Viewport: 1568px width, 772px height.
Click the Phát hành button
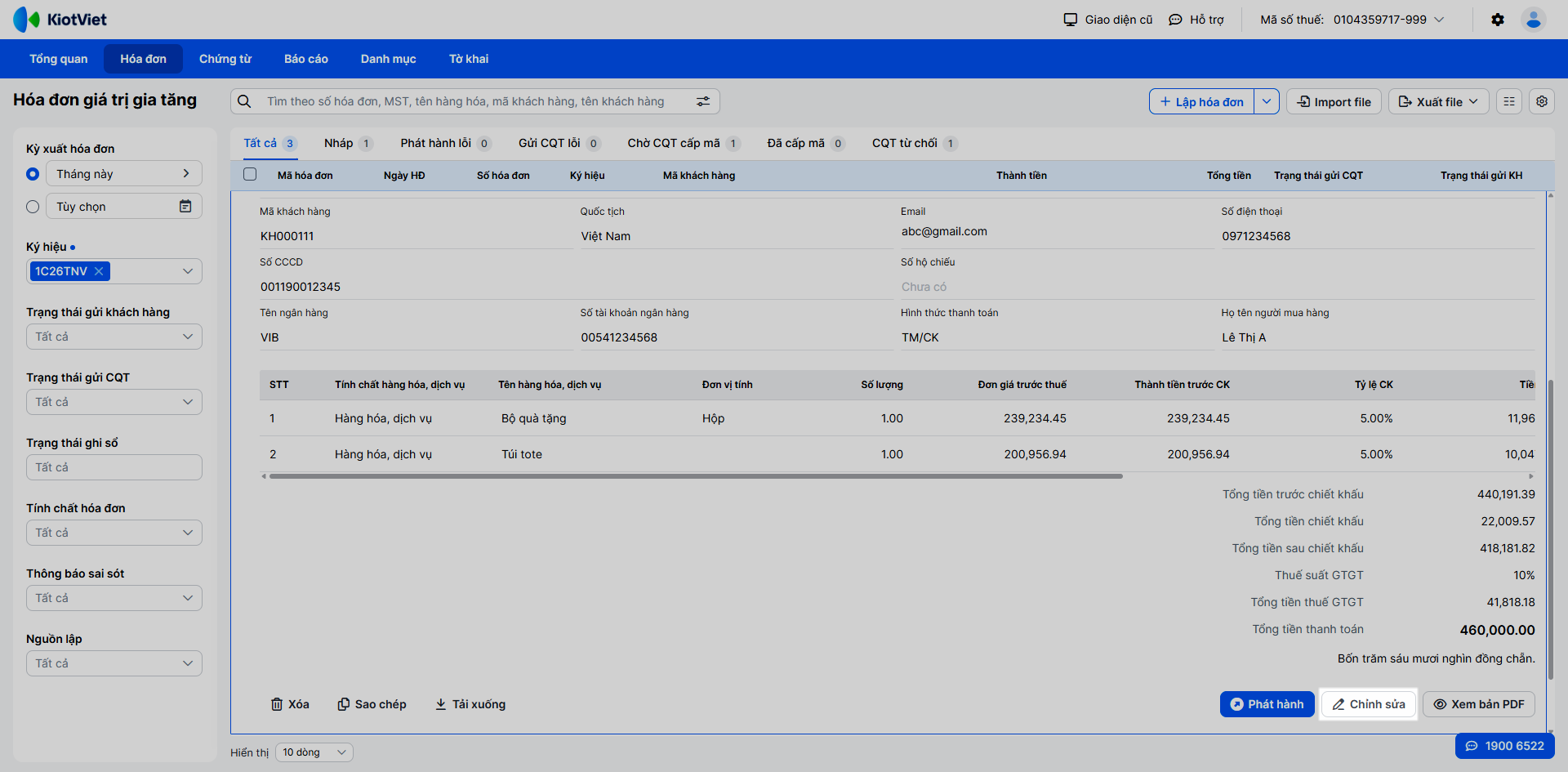click(1267, 704)
